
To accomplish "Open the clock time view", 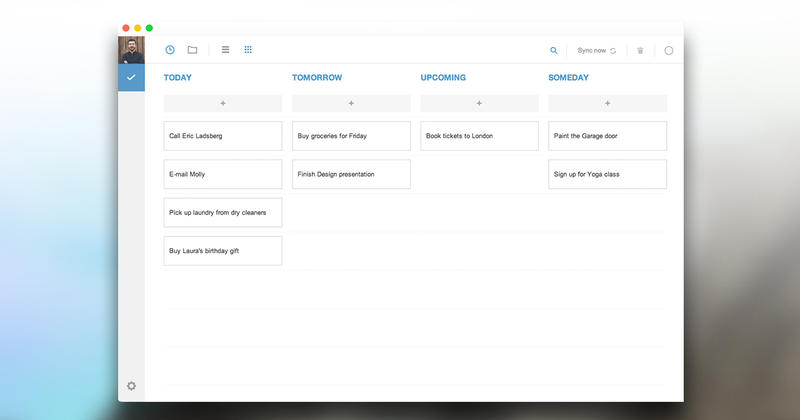I will coord(170,50).
